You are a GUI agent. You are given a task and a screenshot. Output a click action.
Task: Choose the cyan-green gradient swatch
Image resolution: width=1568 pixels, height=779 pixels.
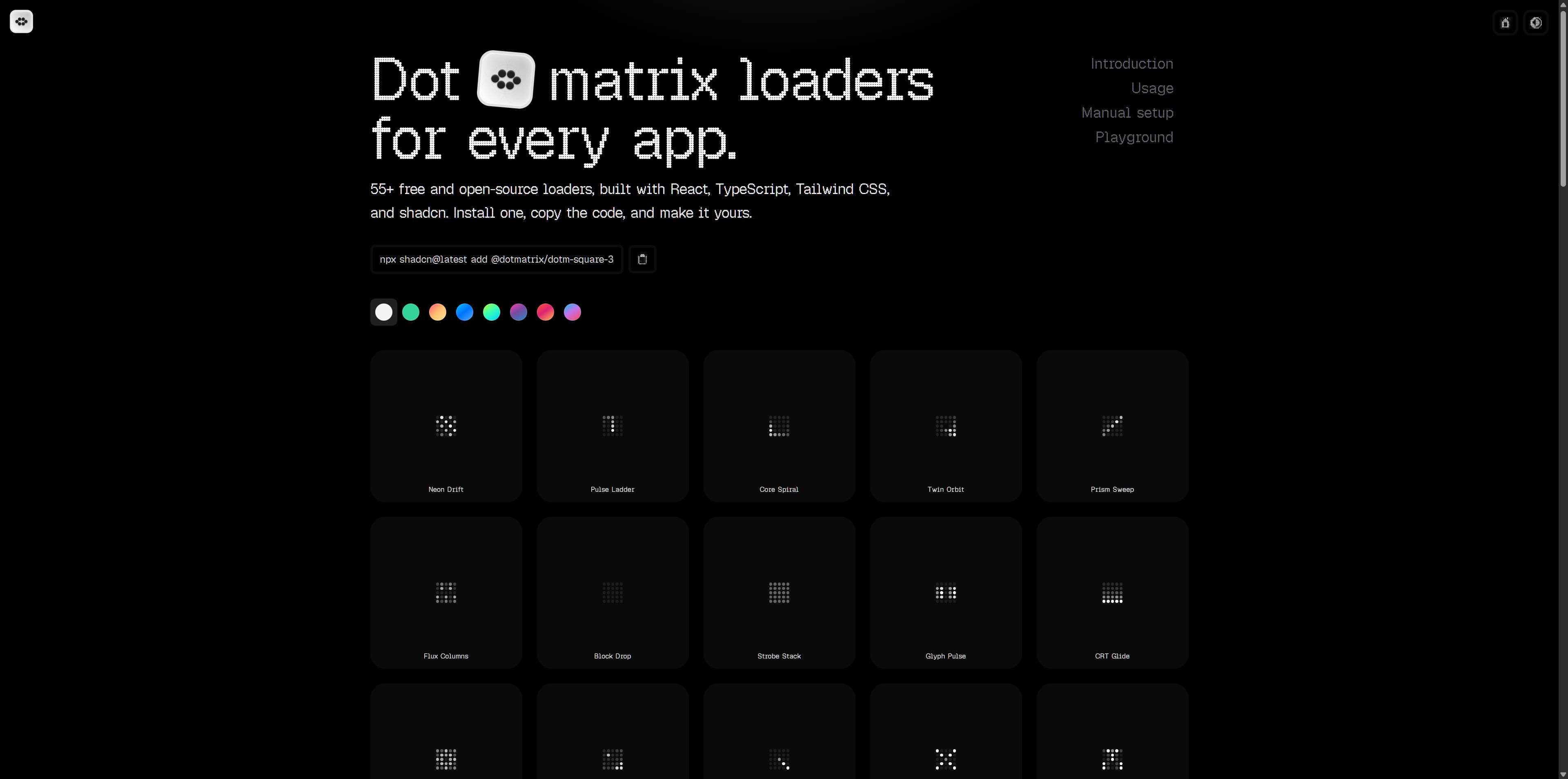click(491, 312)
